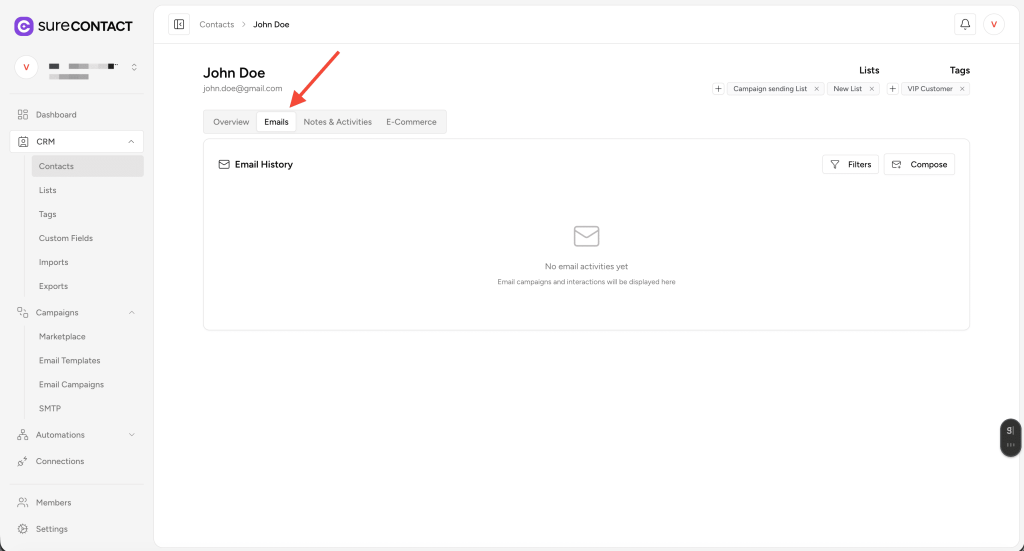Add a new list with plus icon
Image resolution: width=1024 pixels, height=551 pixels.
click(718, 89)
